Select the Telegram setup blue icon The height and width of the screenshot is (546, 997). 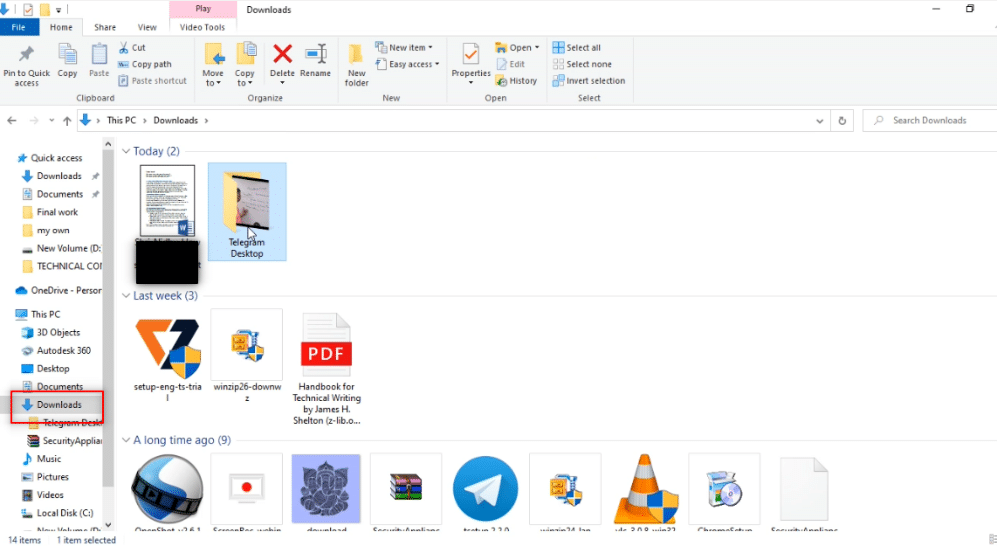[485, 489]
